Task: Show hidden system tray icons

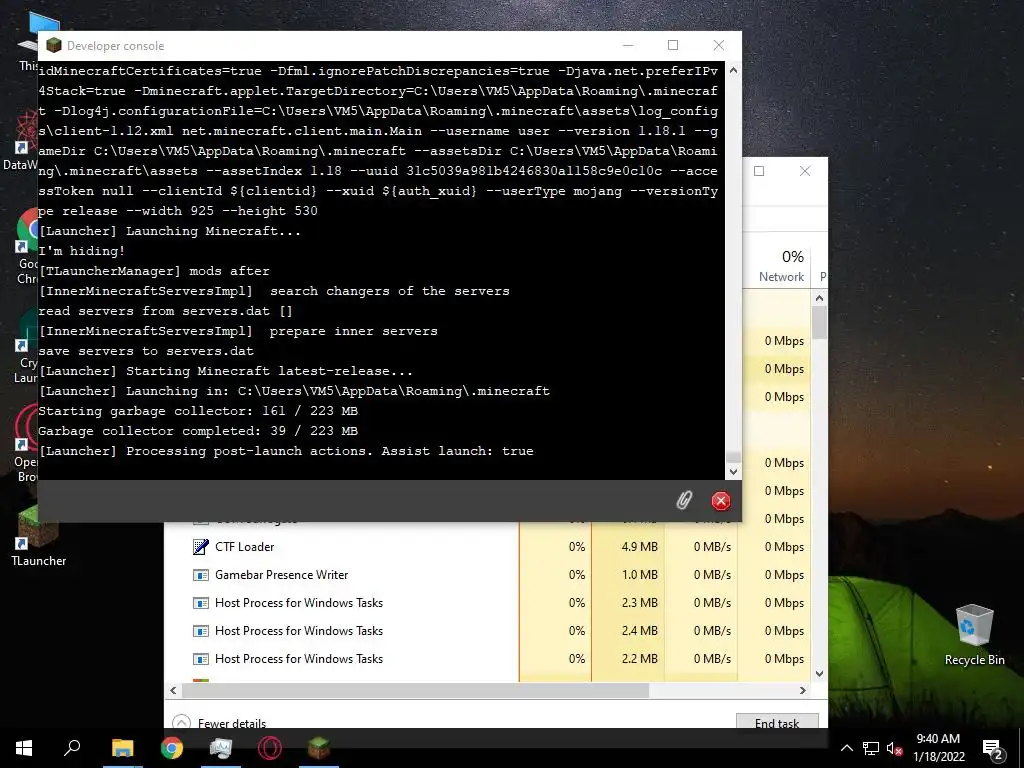Action: (x=846, y=748)
